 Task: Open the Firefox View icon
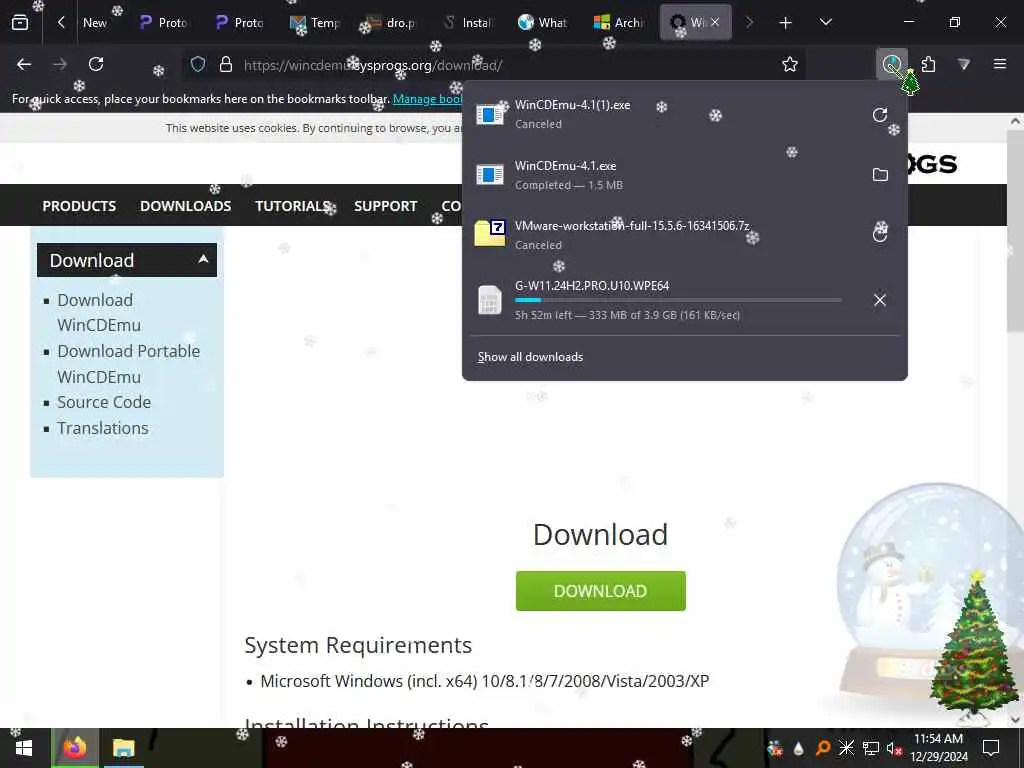[20, 23]
